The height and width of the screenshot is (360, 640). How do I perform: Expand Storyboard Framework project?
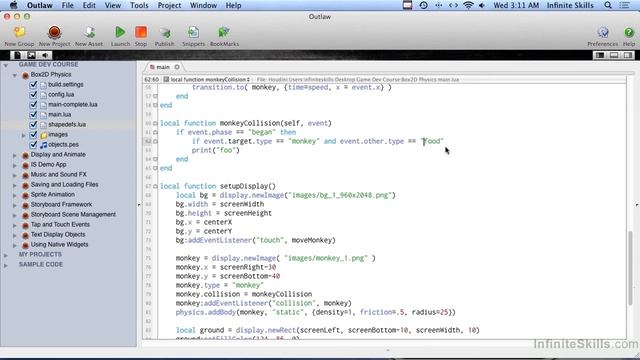point(15,205)
